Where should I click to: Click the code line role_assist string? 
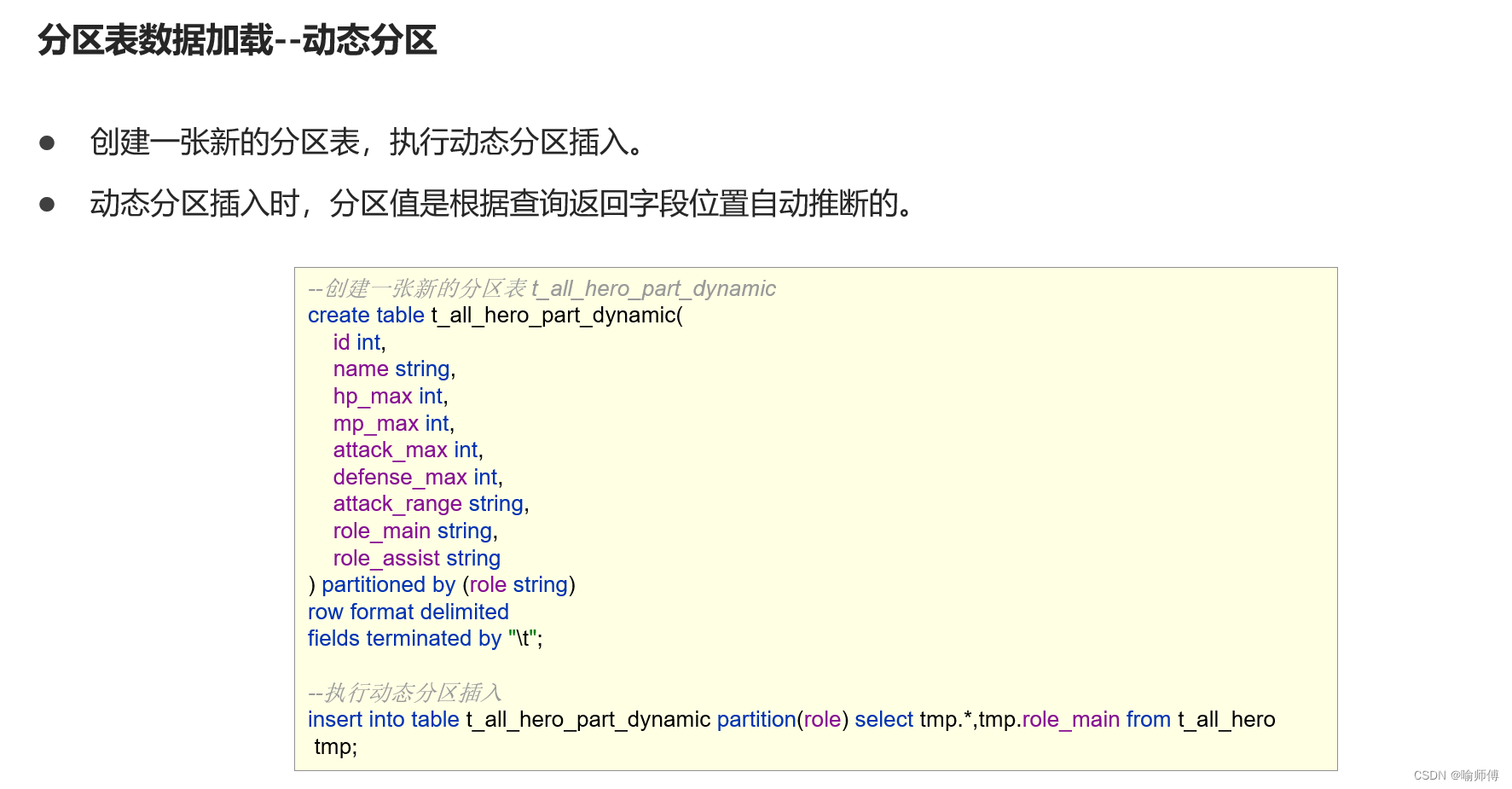(416, 559)
